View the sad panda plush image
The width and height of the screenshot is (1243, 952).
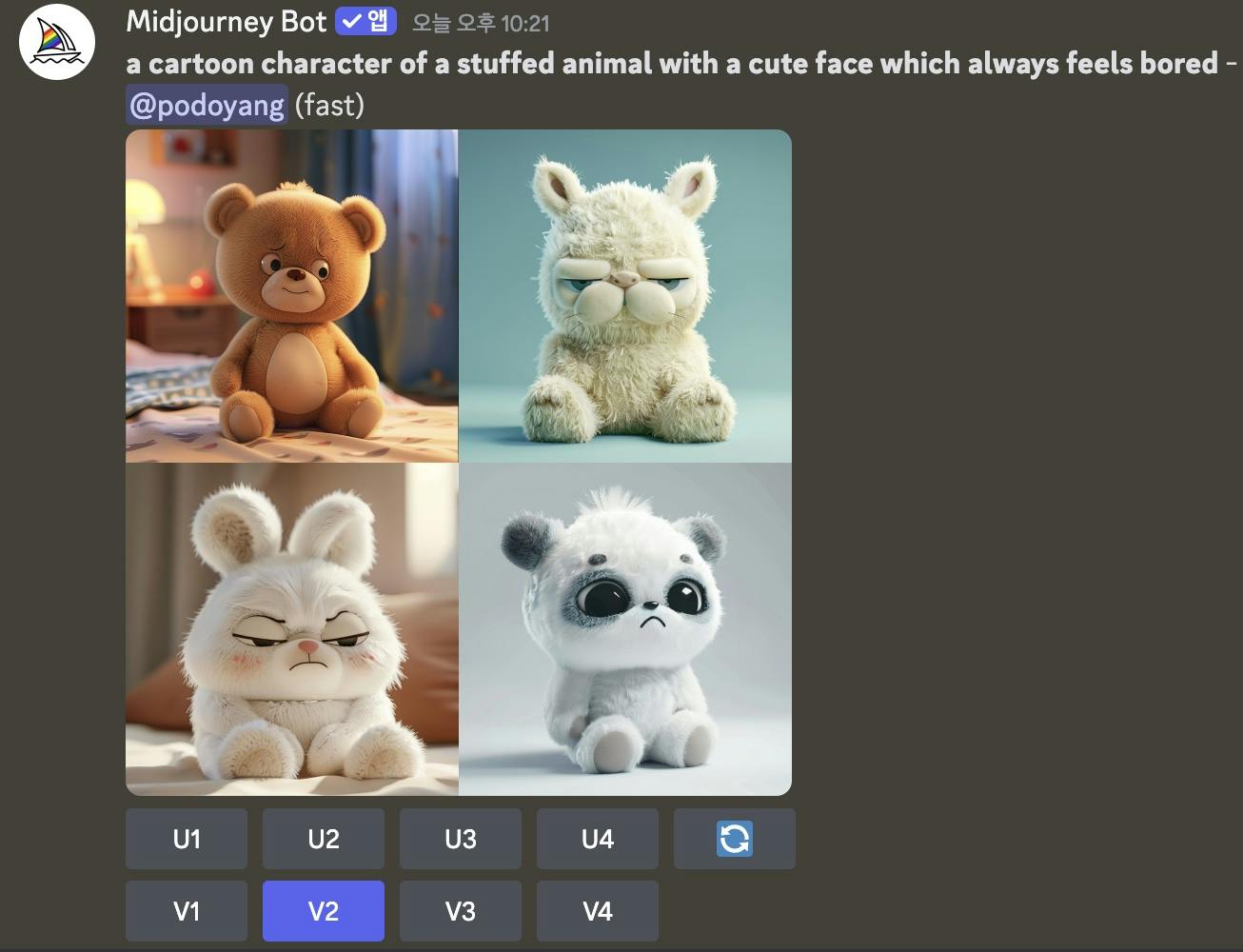(x=625, y=629)
